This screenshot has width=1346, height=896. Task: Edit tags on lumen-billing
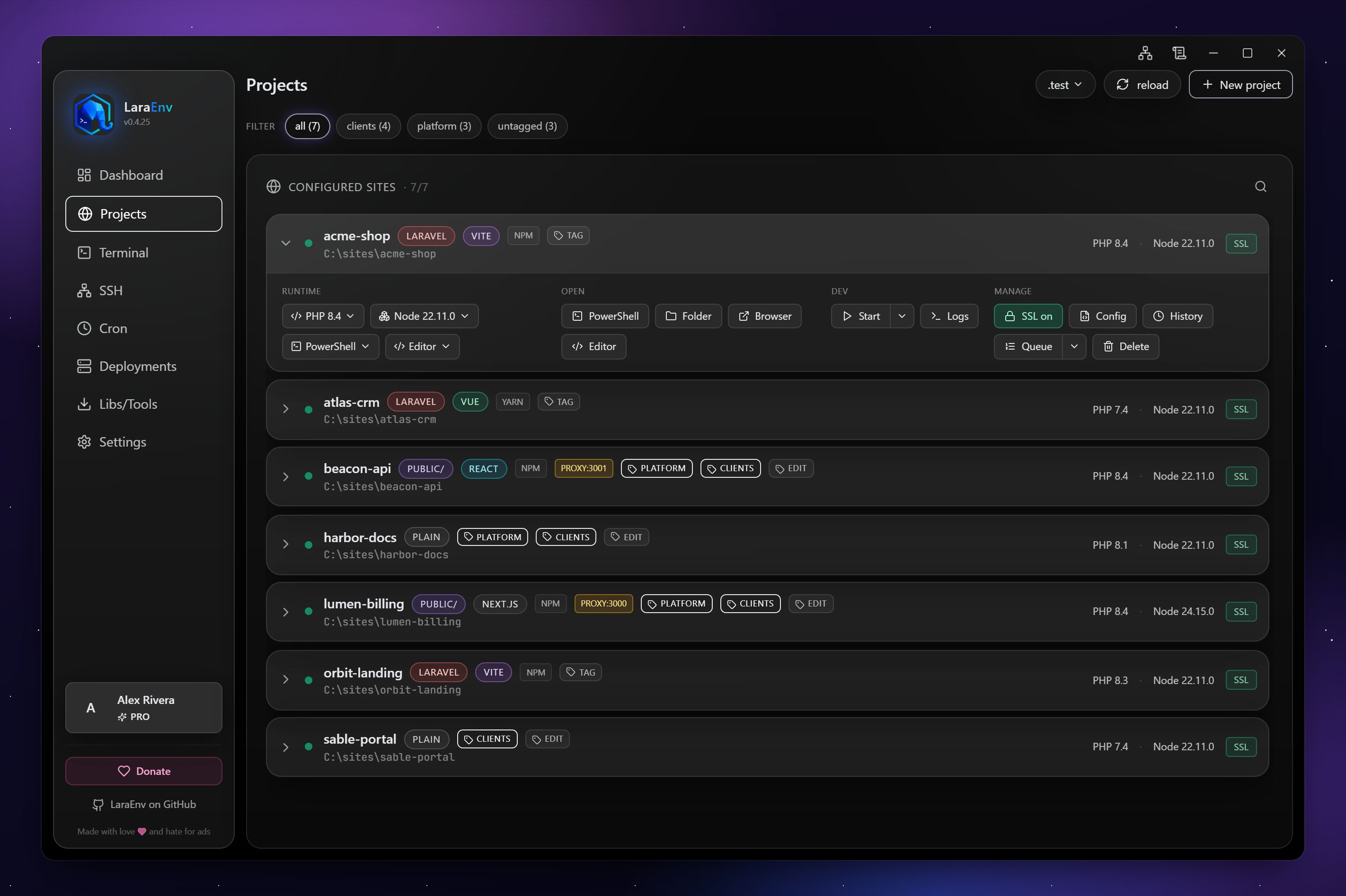(x=810, y=604)
